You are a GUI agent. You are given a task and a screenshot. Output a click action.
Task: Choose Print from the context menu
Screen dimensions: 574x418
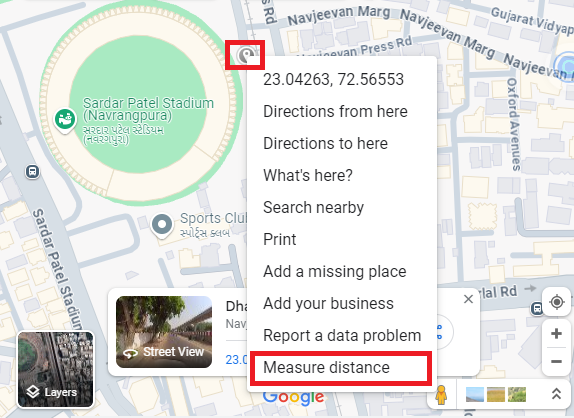342,239
